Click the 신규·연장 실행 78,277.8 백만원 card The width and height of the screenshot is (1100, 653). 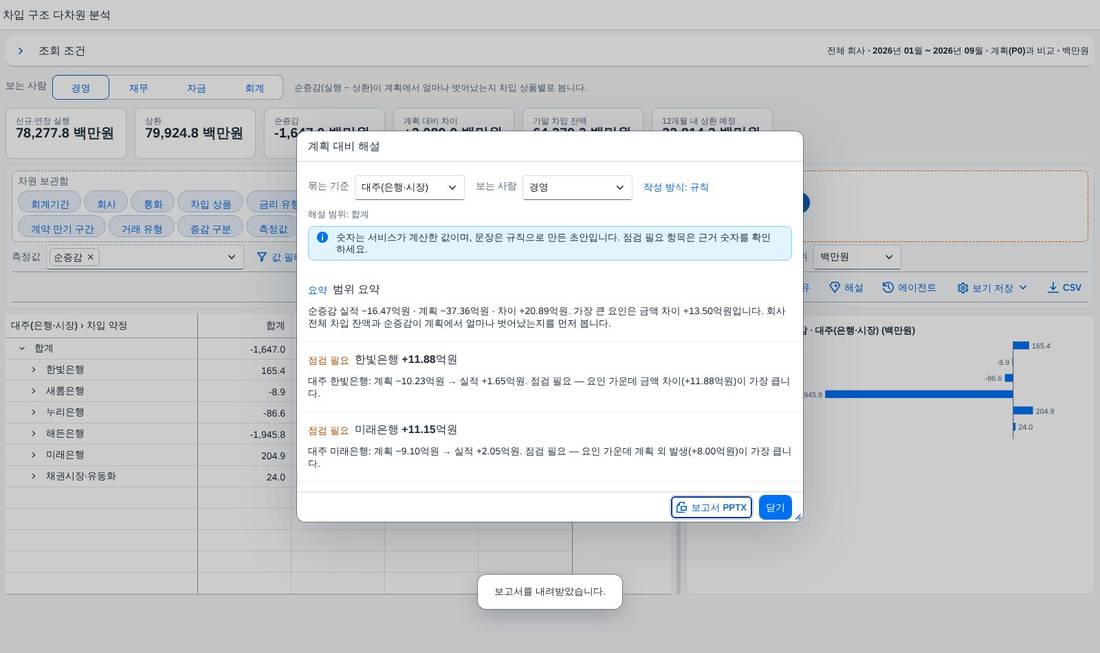point(66,133)
